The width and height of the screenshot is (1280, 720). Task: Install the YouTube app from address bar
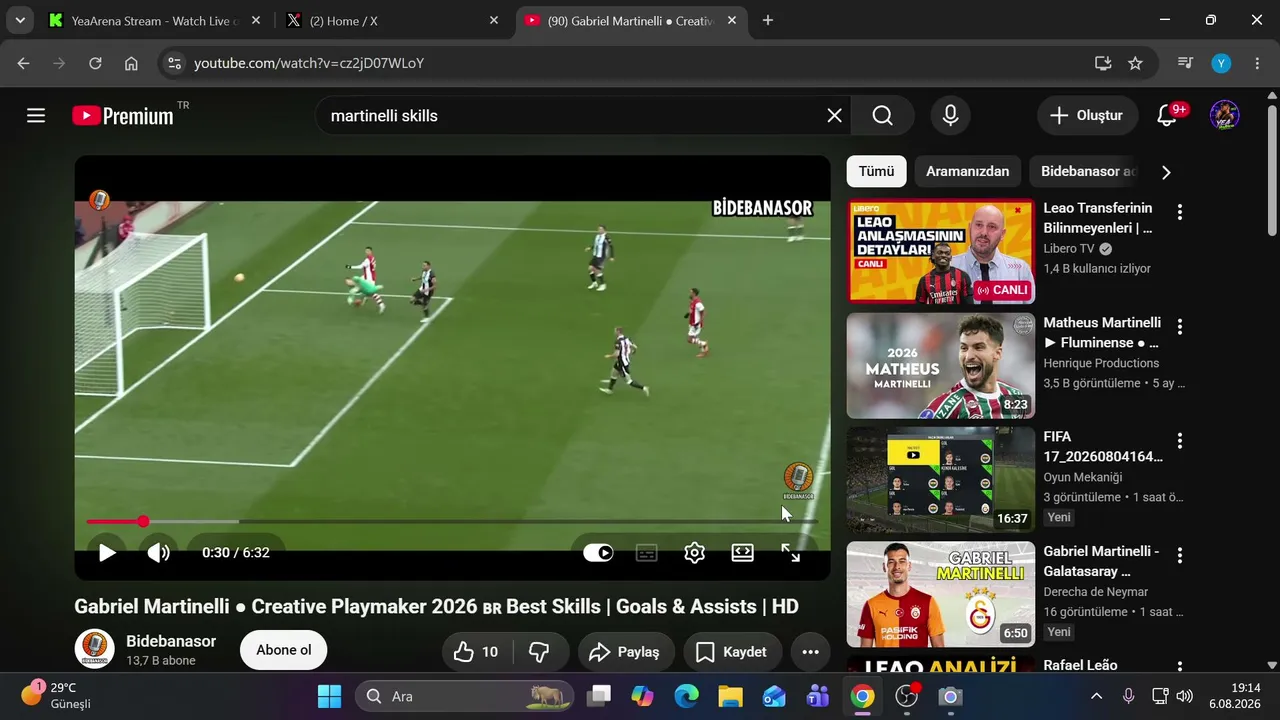pyautogui.click(x=1103, y=63)
